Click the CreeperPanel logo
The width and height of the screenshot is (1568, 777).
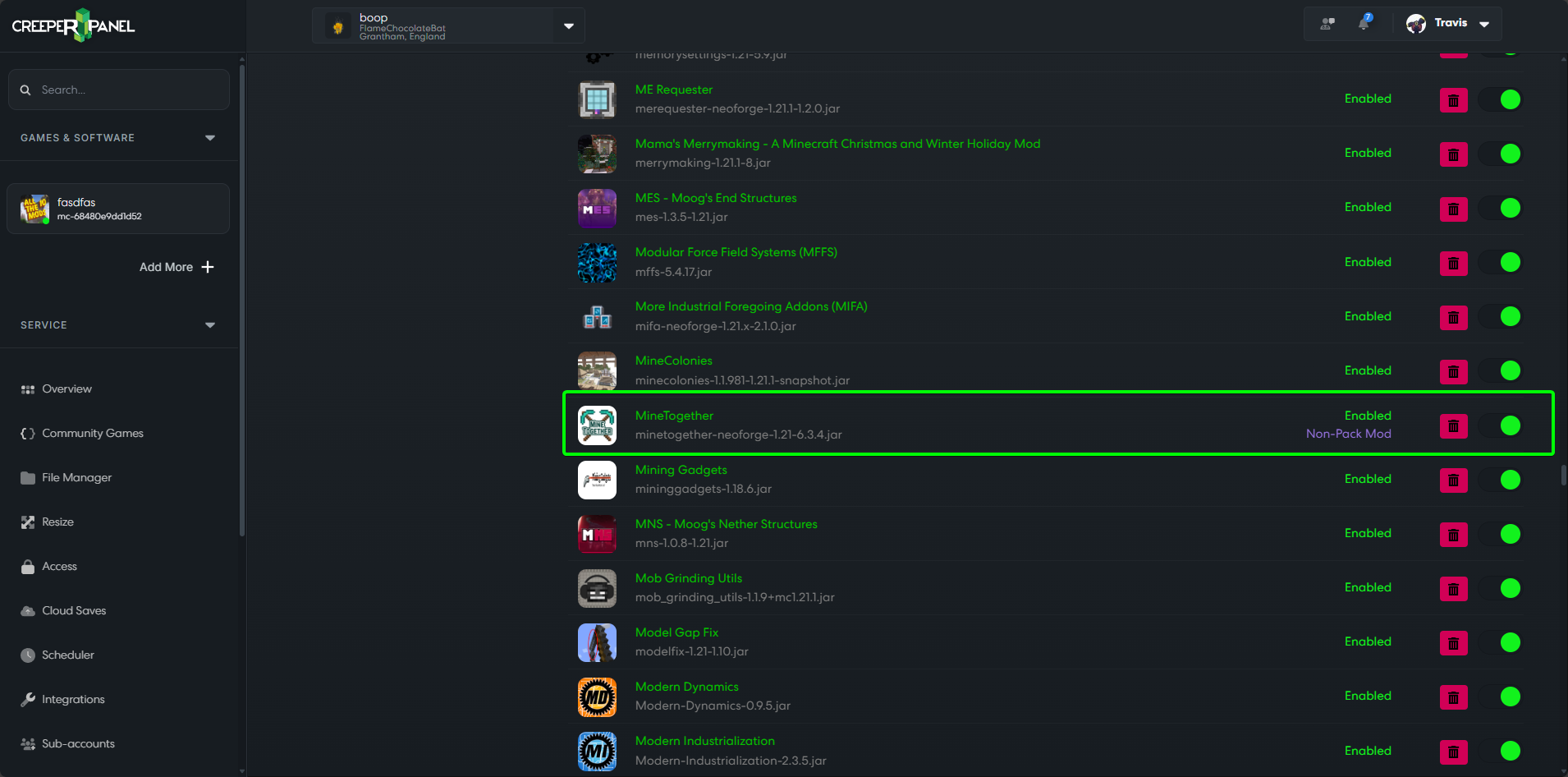point(73,25)
